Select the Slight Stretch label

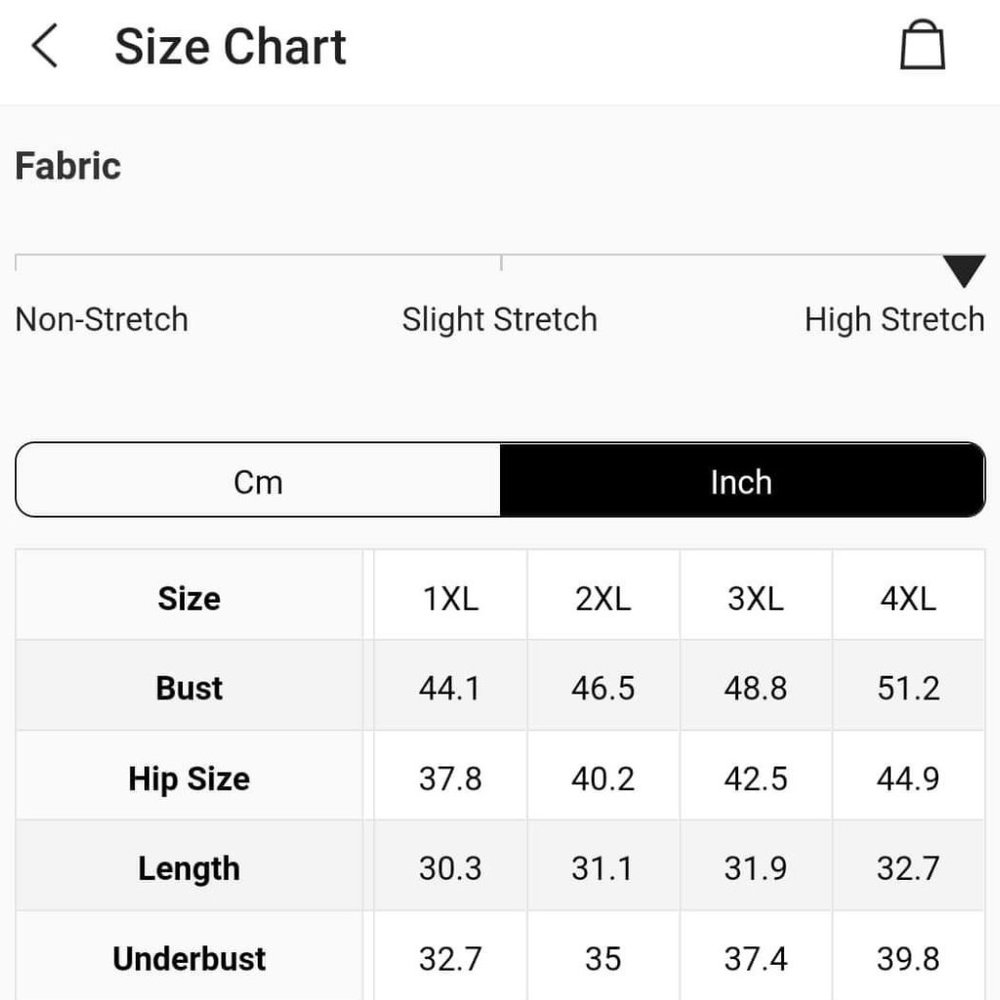pos(499,320)
